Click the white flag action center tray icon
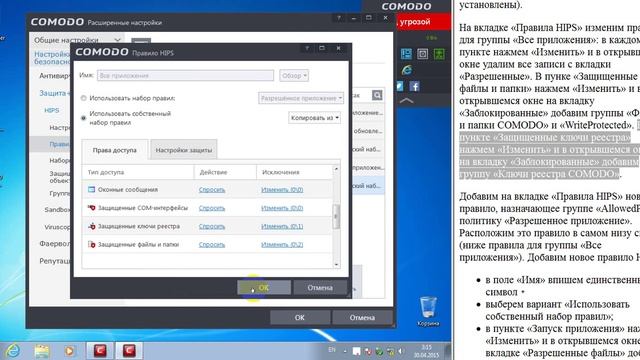 click(357, 351)
